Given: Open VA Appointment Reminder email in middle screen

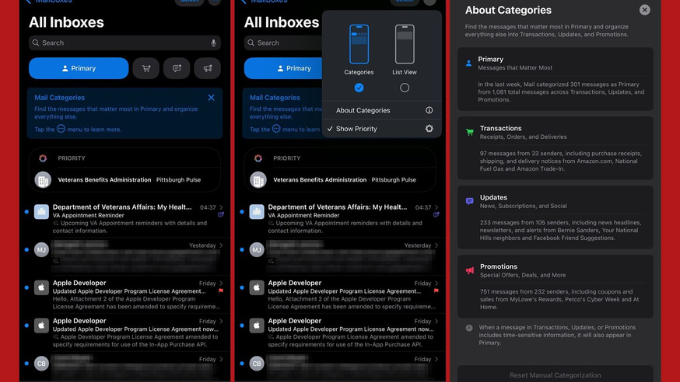Looking at the screenshot, I should click(x=340, y=219).
